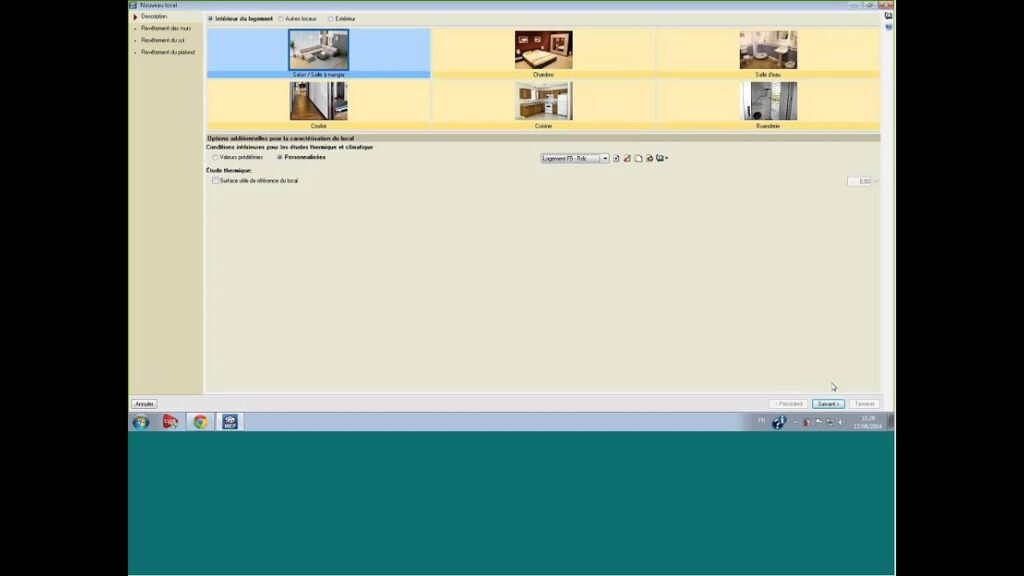
Task: Pick the Salle d'eau room picture
Action: (x=768, y=50)
